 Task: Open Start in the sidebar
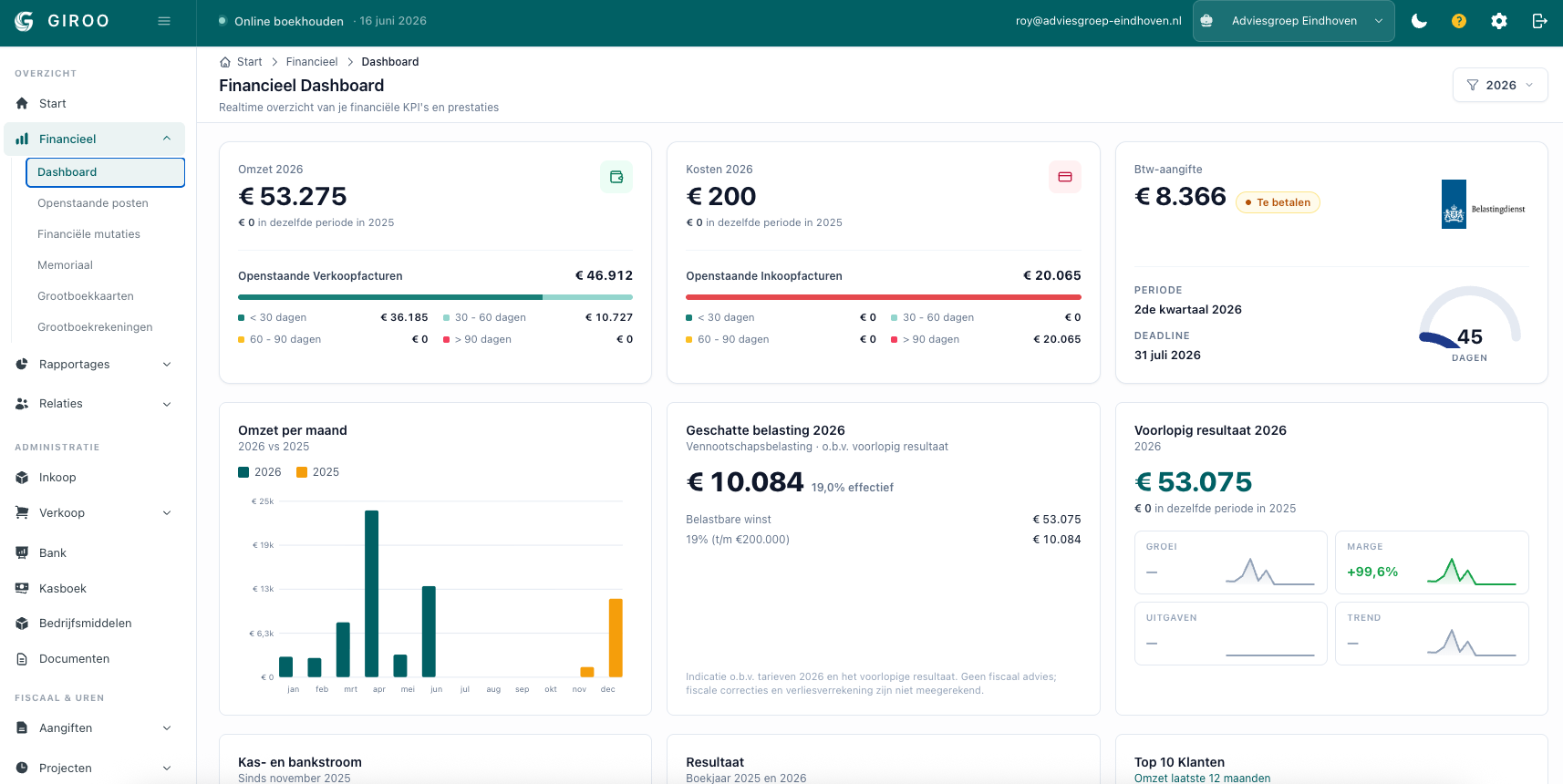click(x=95, y=104)
